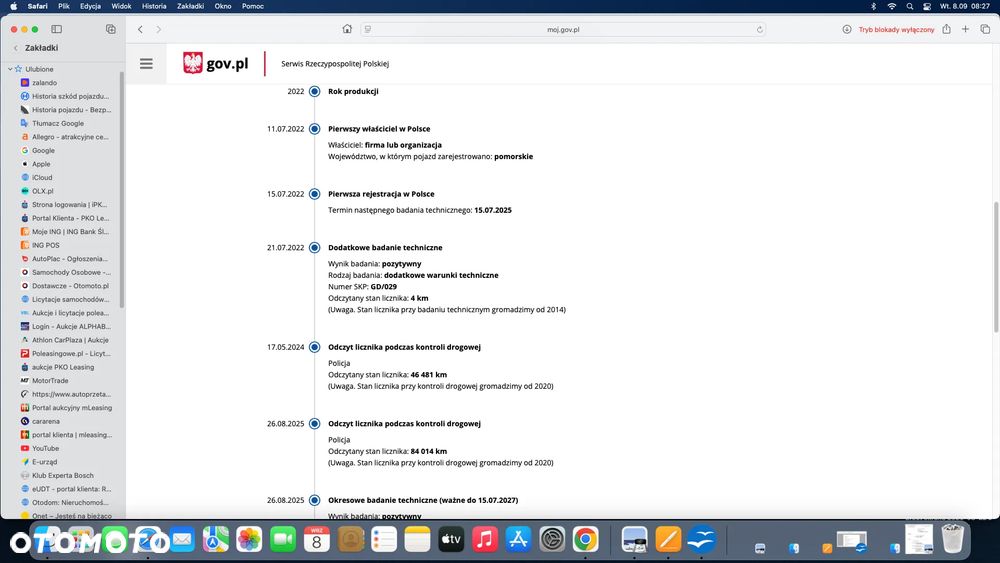This screenshot has height=563, width=1000.
Task: Open the Zakładki menu in menu bar
Action: pos(191,6)
